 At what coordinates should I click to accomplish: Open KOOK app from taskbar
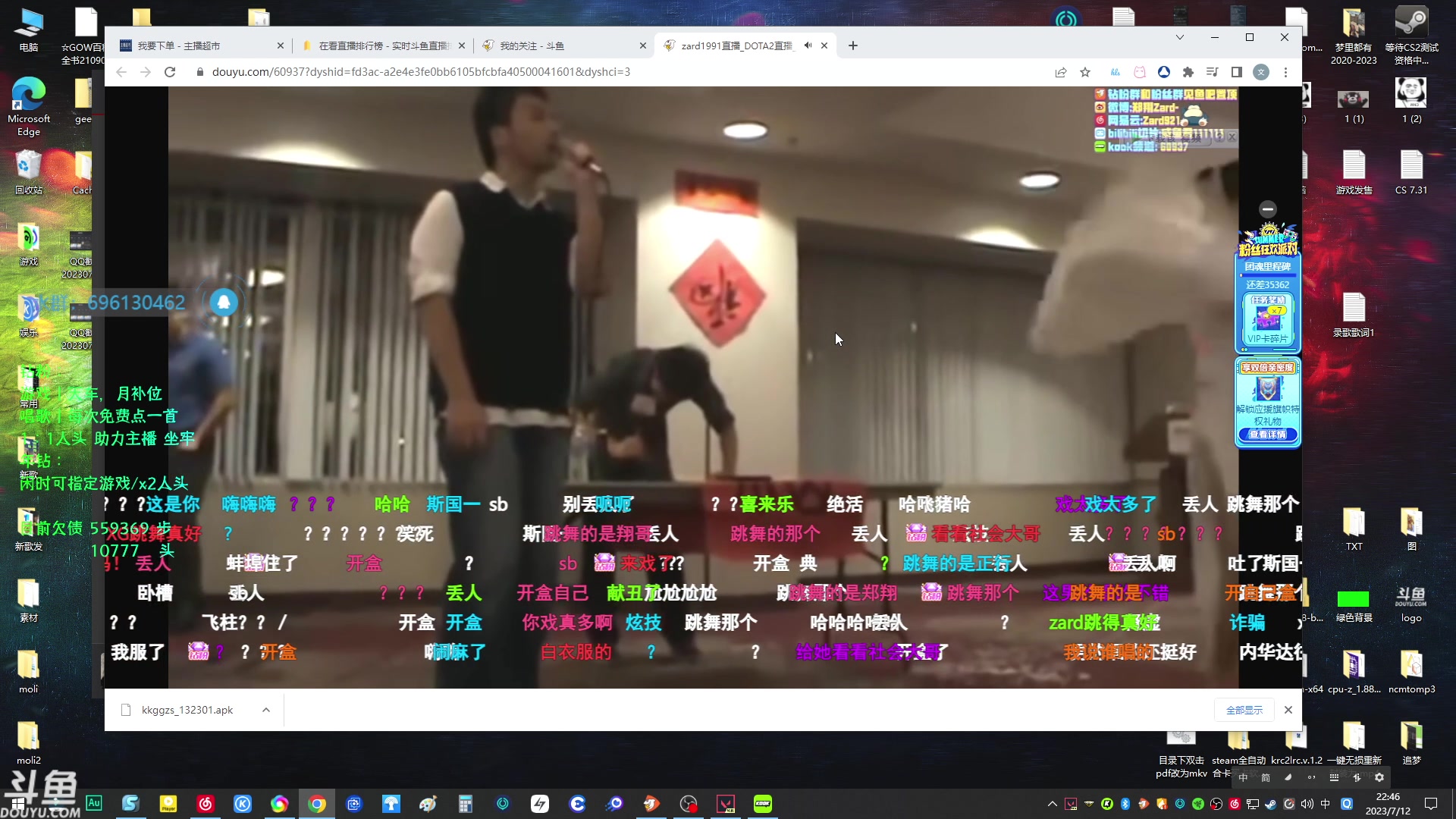(x=763, y=804)
